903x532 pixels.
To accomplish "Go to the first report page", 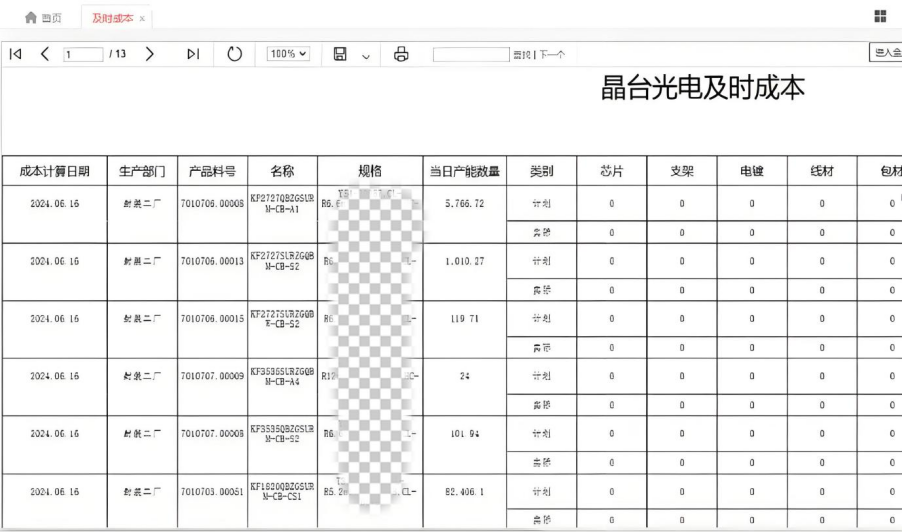I will click(16, 54).
